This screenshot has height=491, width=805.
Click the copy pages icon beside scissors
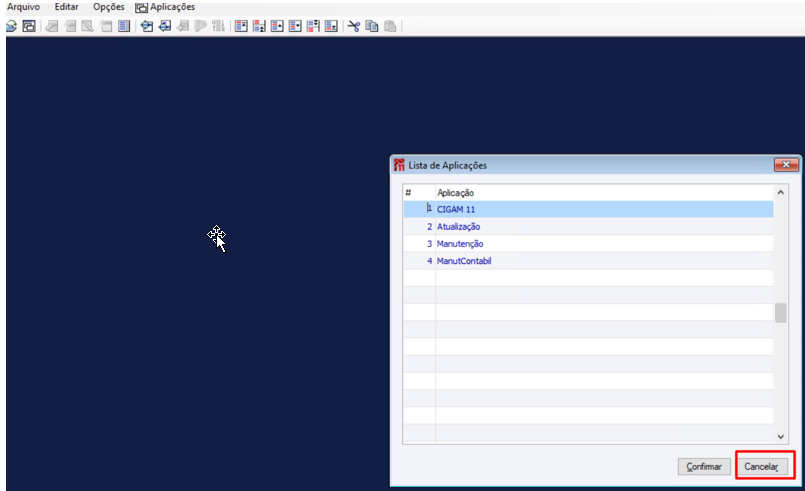tap(372, 26)
